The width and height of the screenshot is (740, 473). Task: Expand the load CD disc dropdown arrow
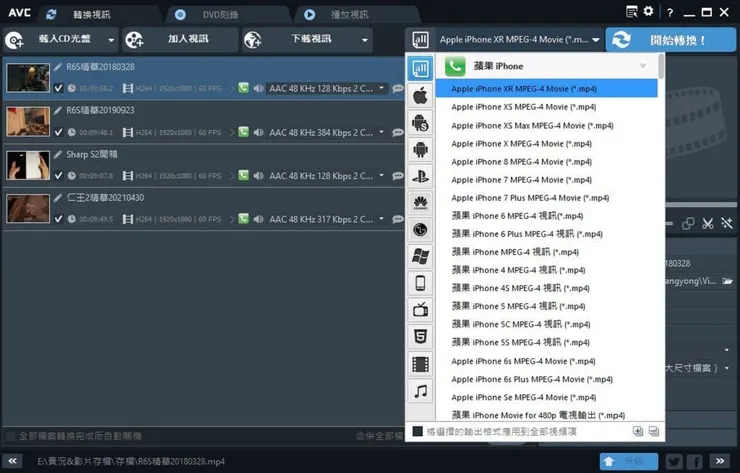111,40
